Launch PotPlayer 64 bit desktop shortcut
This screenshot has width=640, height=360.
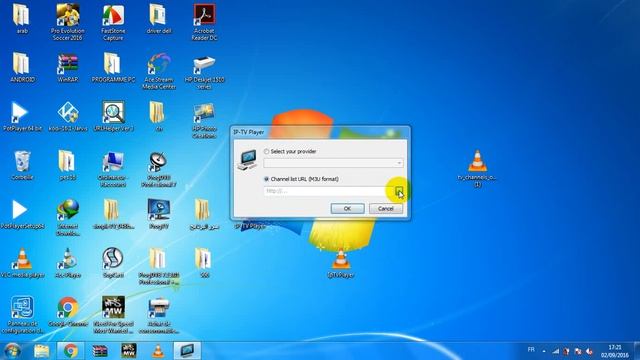(x=21, y=116)
